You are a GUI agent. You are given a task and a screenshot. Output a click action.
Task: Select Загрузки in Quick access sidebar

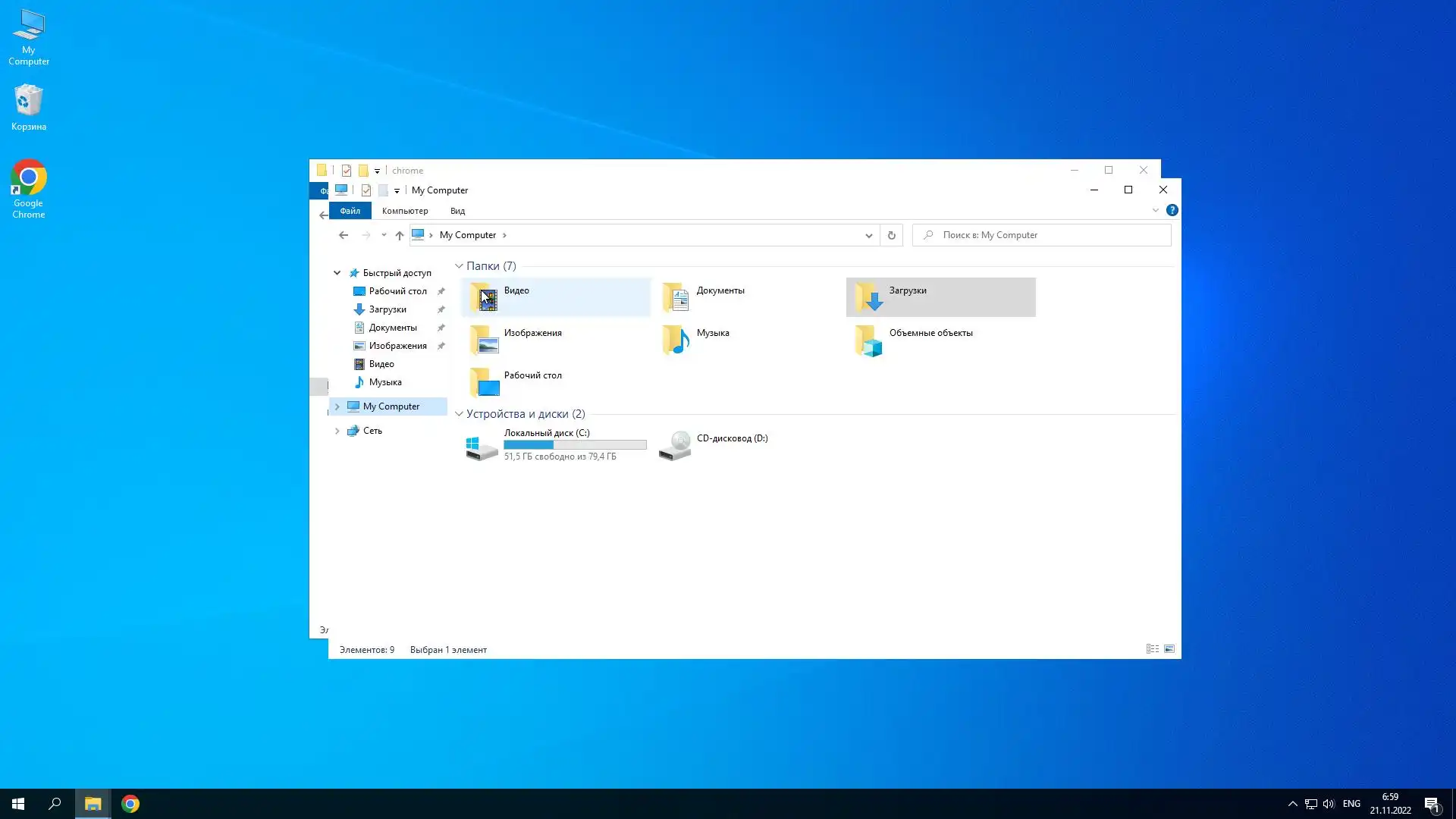(388, 309)
